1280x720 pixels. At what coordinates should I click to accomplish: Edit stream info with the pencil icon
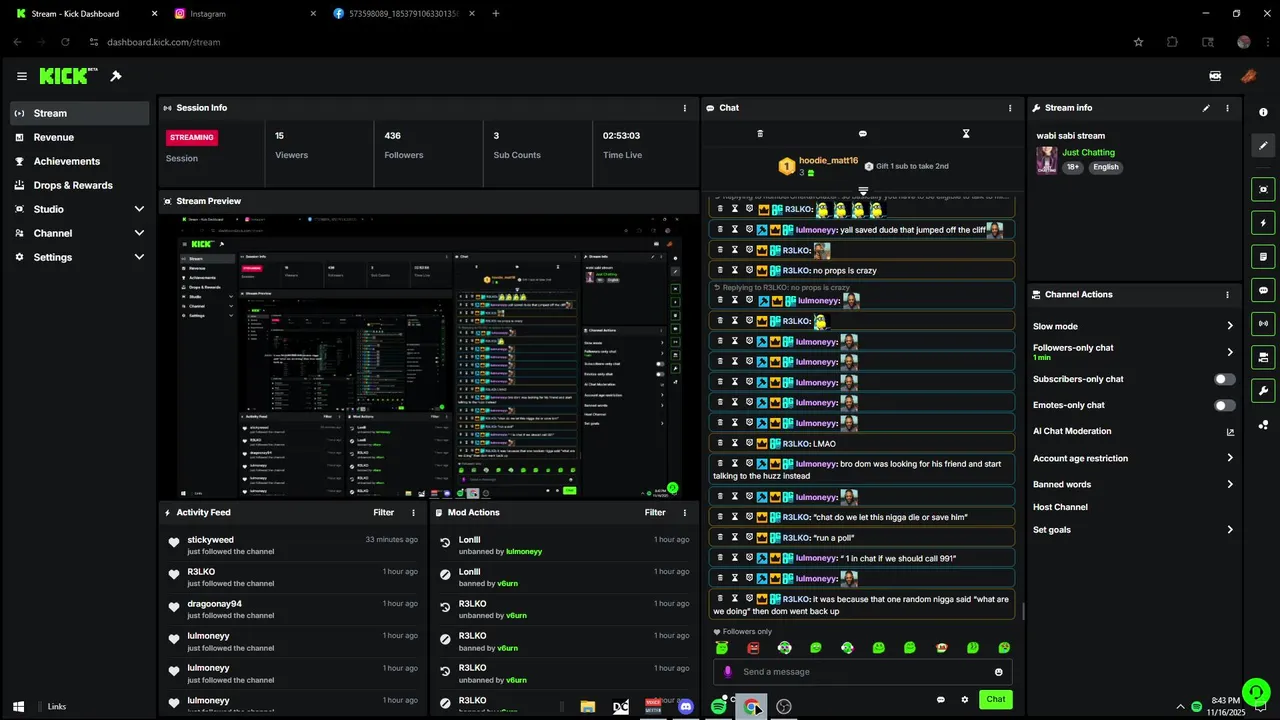[1206, 108]
